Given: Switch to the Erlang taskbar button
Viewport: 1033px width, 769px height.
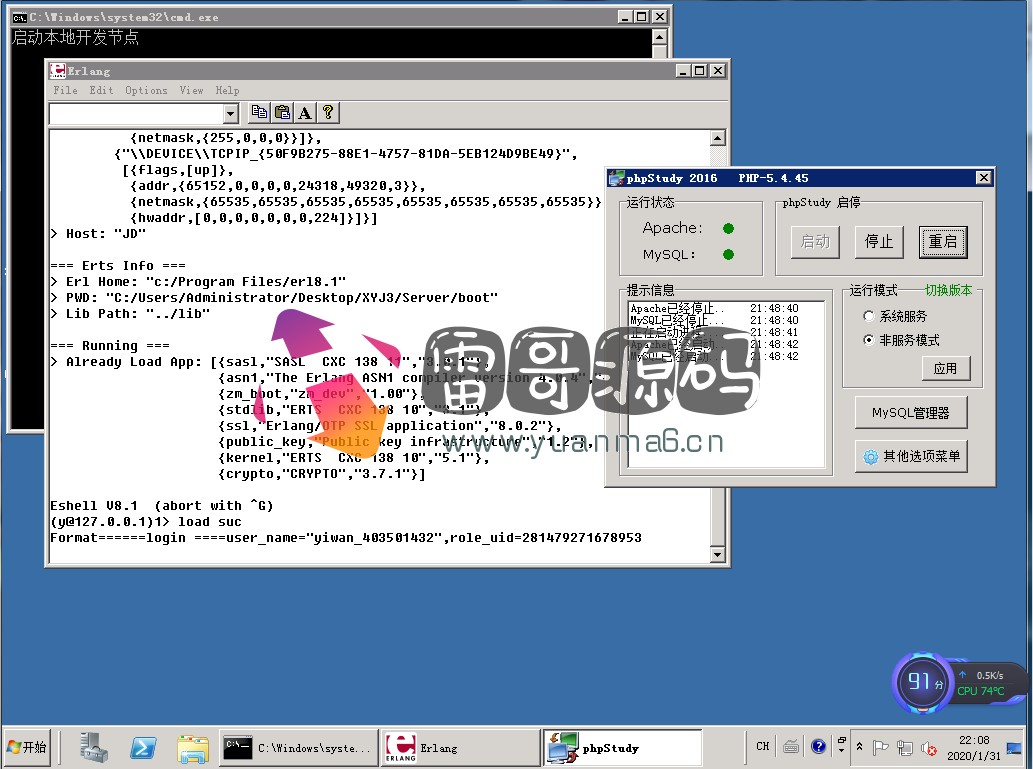Looking at the screenshot, I should (461, 748).
